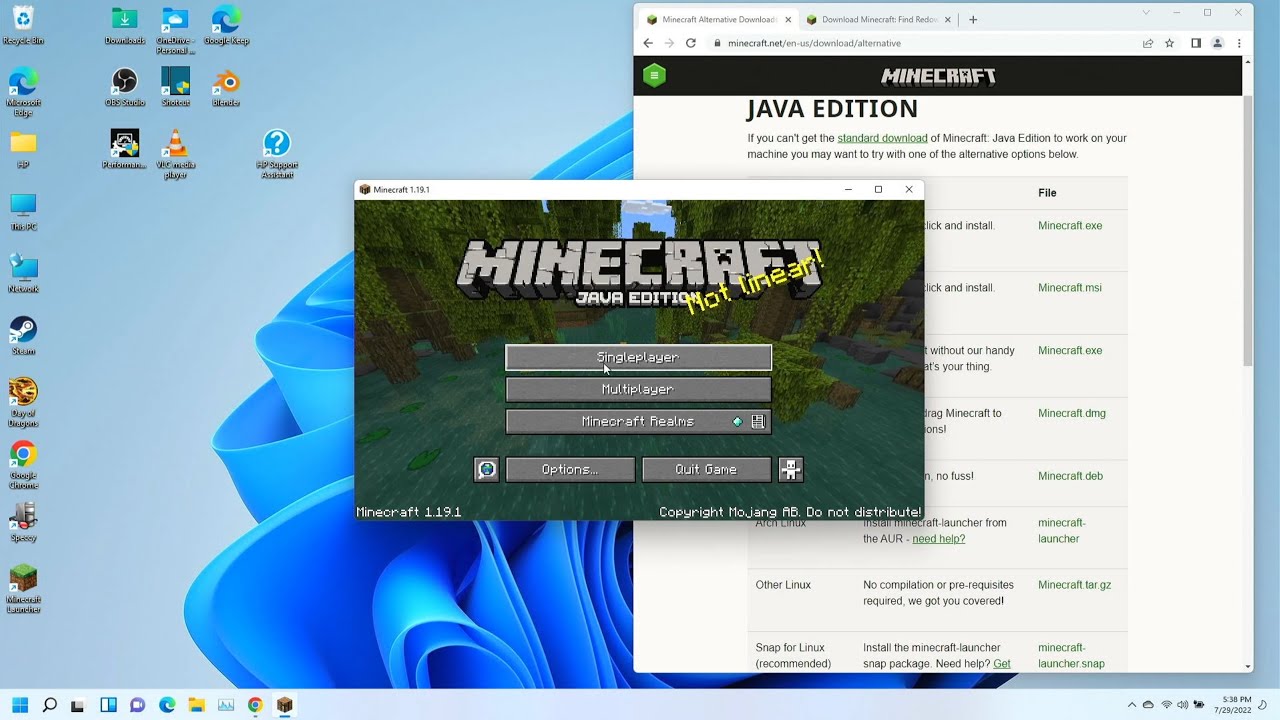The width and height of the screenshot is (1280, 720).
Task: Select the Day of Dragons desktop shortcut
Action: (x=23, y=402)
